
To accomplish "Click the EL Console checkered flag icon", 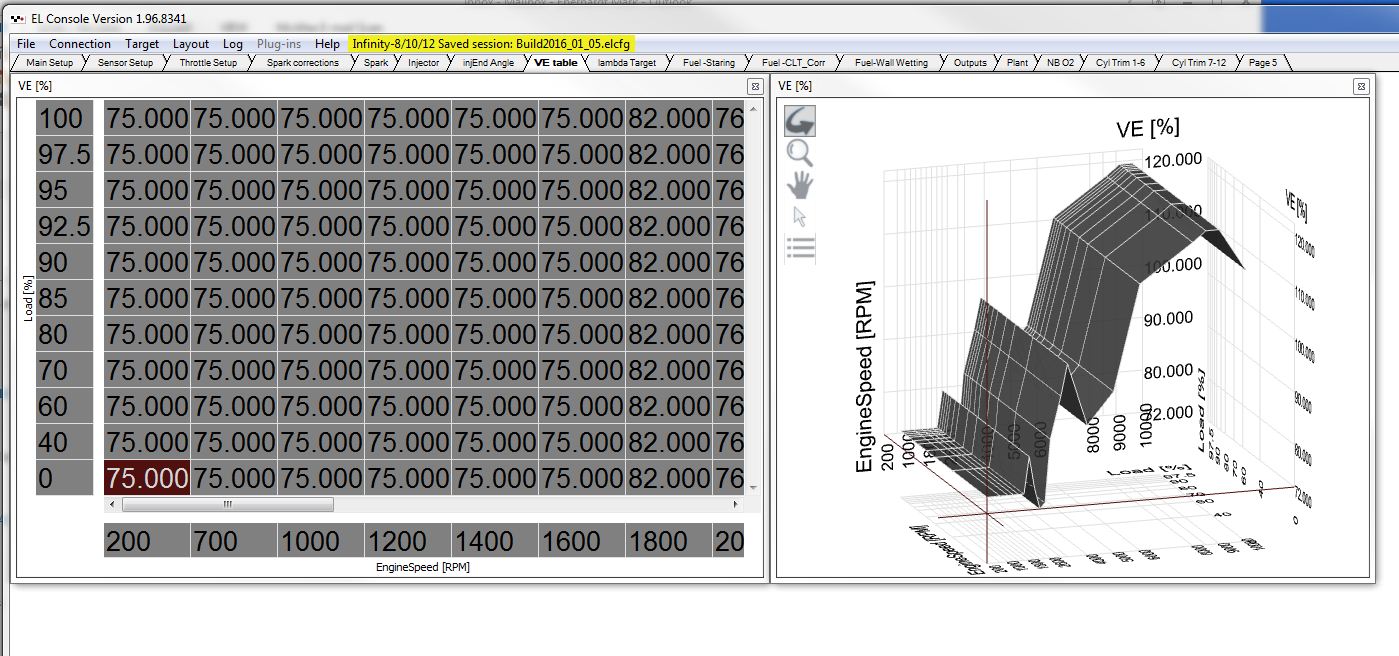I will (17, 19).
